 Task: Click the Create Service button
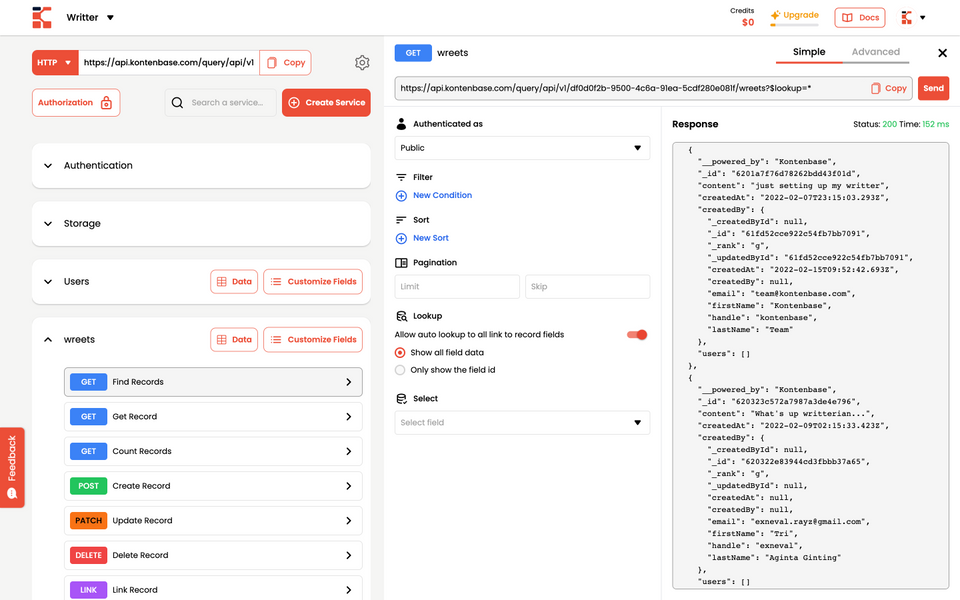pyautogui.click(x=326, y=103)
